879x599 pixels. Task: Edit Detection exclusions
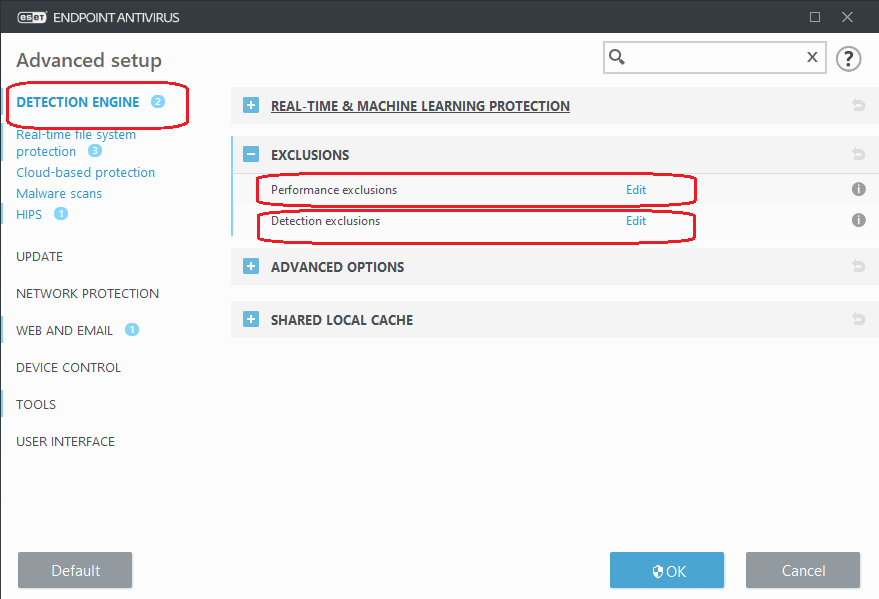point(636,221)
